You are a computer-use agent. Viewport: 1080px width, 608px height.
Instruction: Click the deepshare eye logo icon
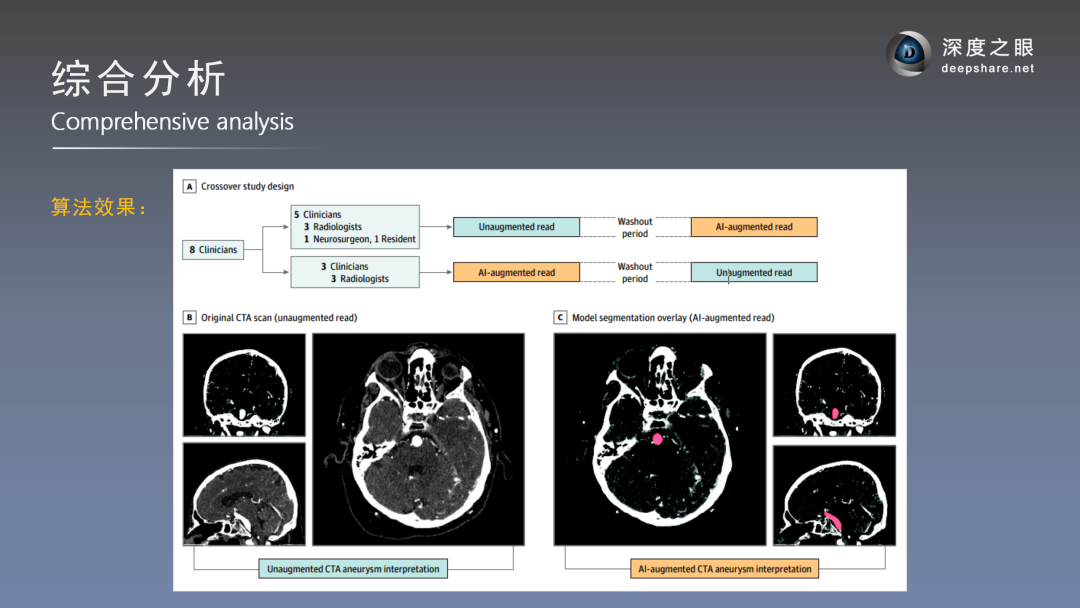908,54
